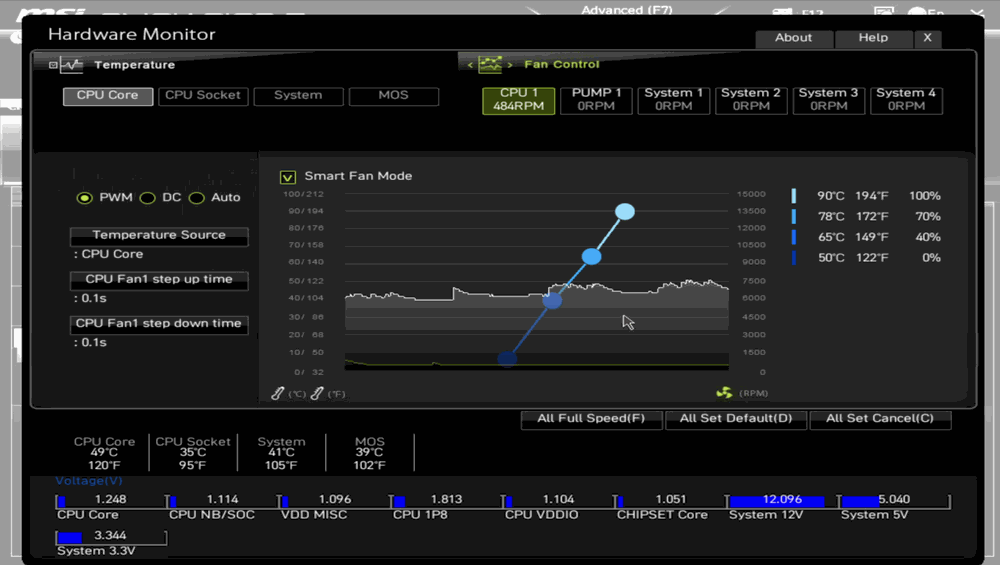The width and height of the screenshot is (1000, 565).
Task: Click the Temperature waveform icon
Action: 70,65
